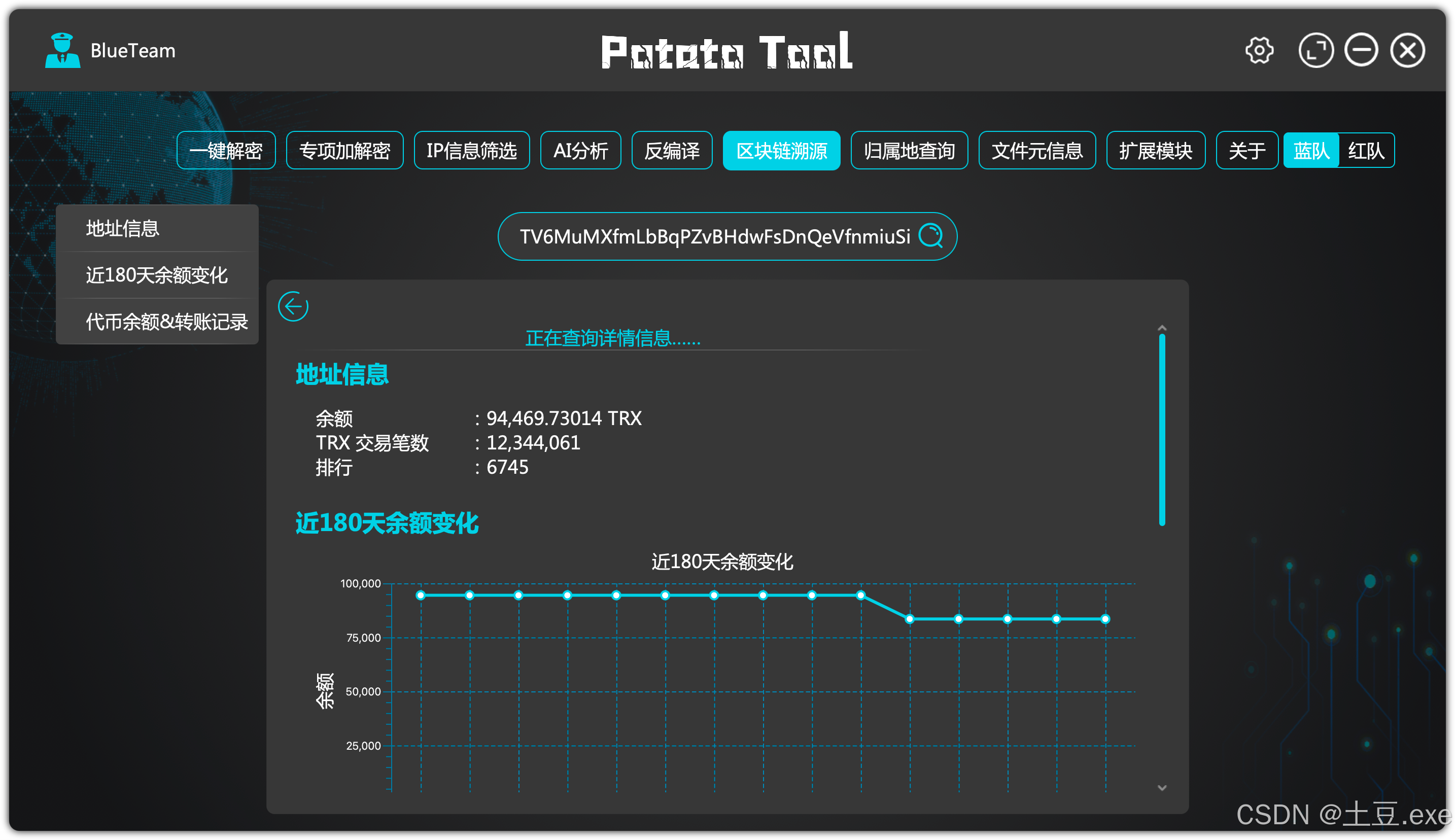Viewport: 1455px width, 840px height.
Task: Click the 归属地查询 button
Action: (909, 151)
